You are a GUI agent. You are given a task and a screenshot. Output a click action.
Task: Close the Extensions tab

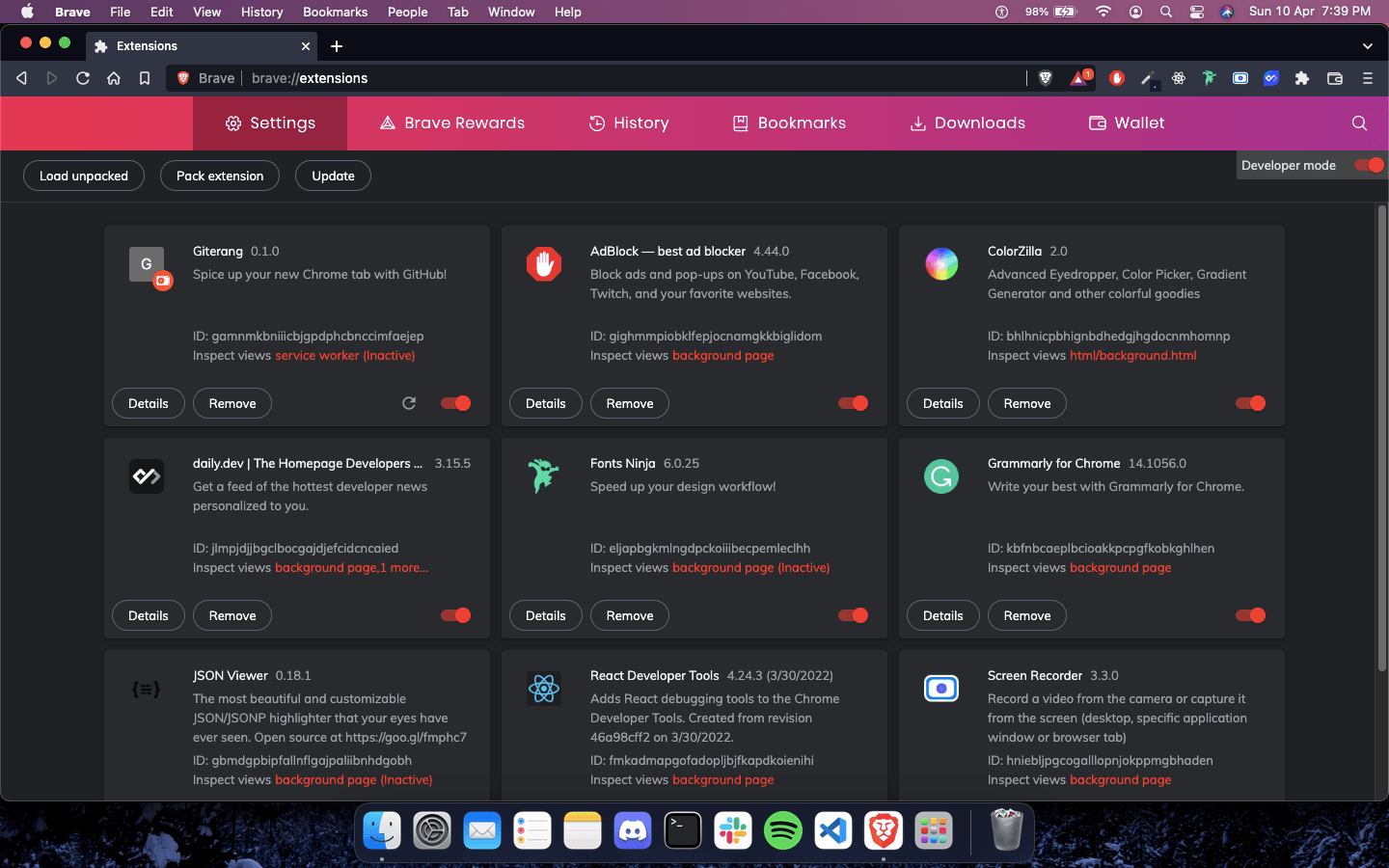coord(306,46)
